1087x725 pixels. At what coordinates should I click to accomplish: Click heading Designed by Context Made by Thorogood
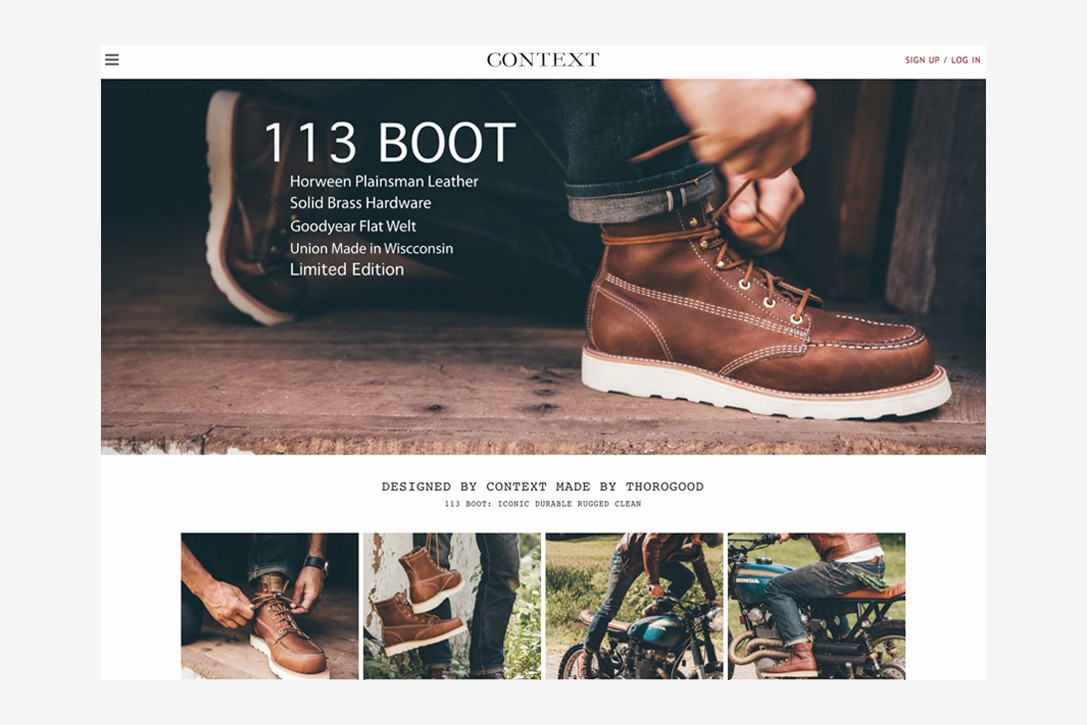(x=543, y=487)
